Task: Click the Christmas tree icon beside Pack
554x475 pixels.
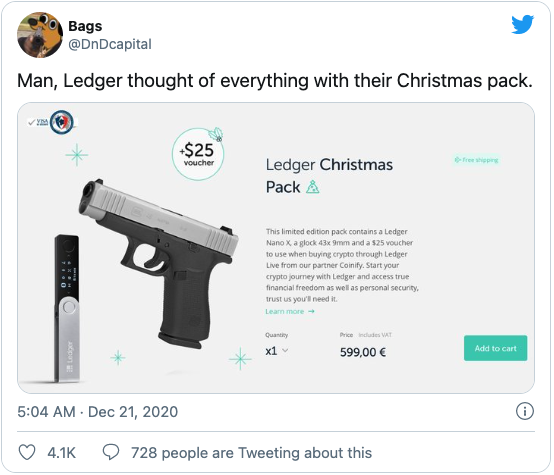Action: (312, 187)
